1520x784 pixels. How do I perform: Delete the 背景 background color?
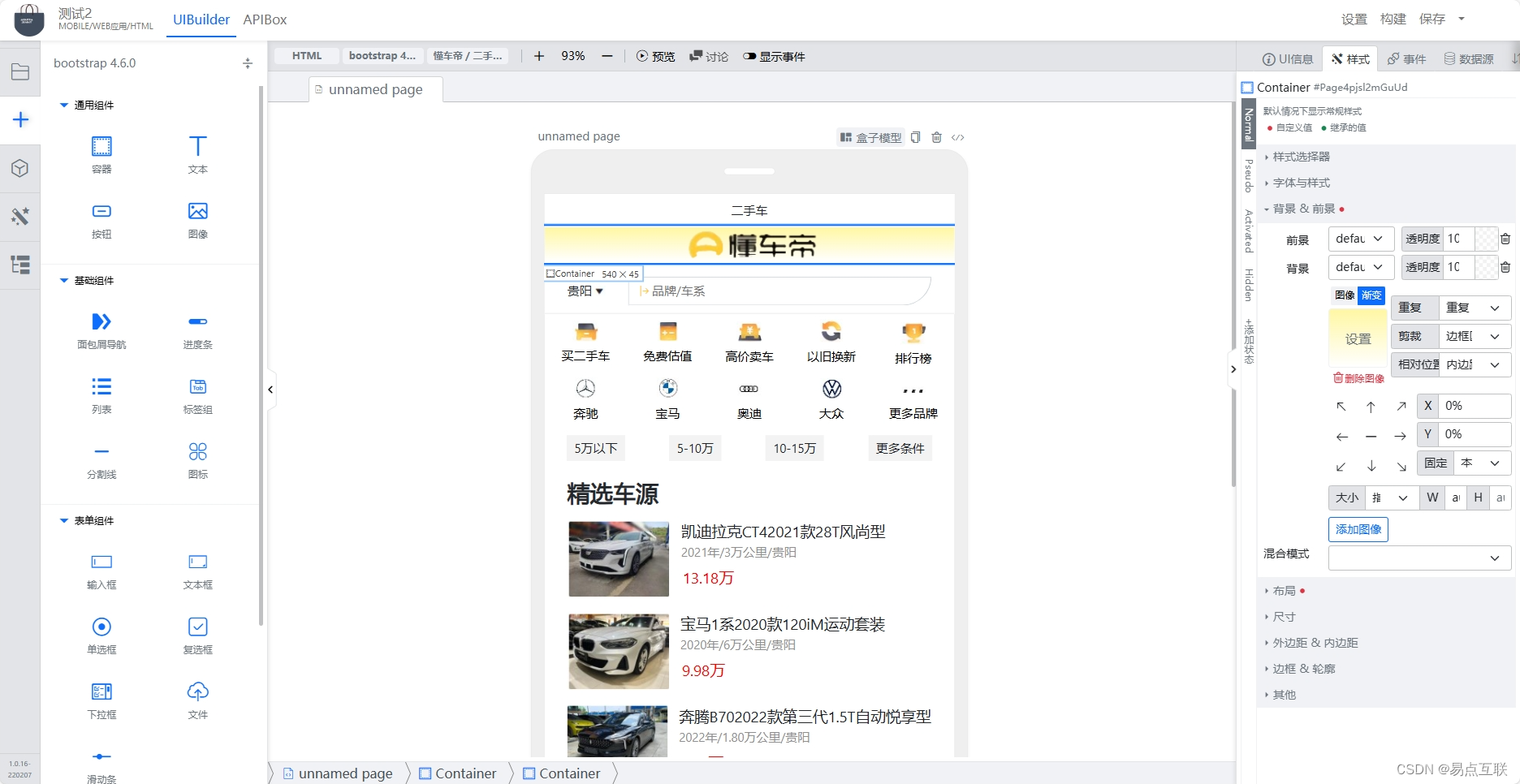(1505, 267)
